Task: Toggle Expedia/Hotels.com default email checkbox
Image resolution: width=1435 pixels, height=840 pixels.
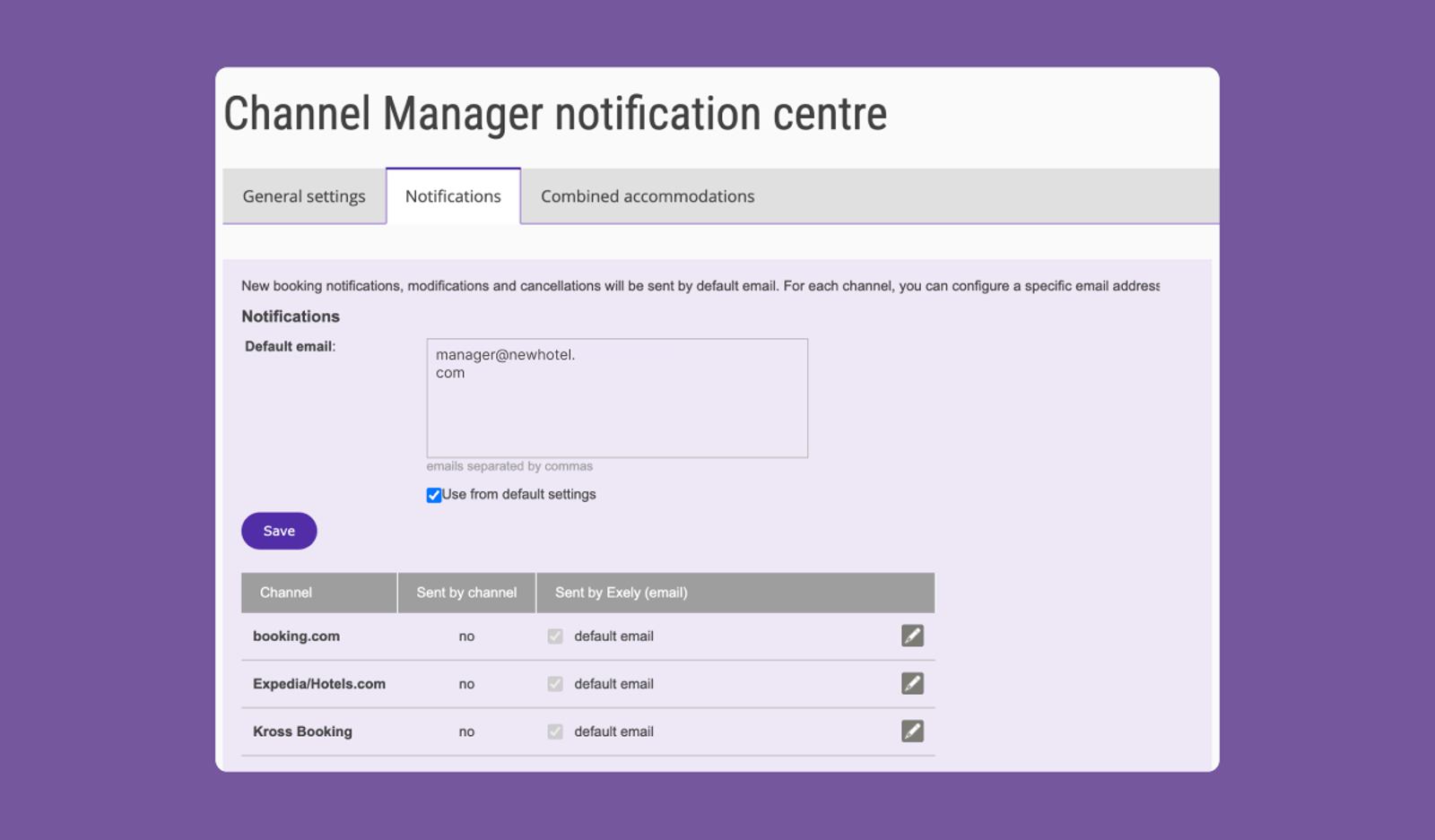Action: (x=555, y=683)
